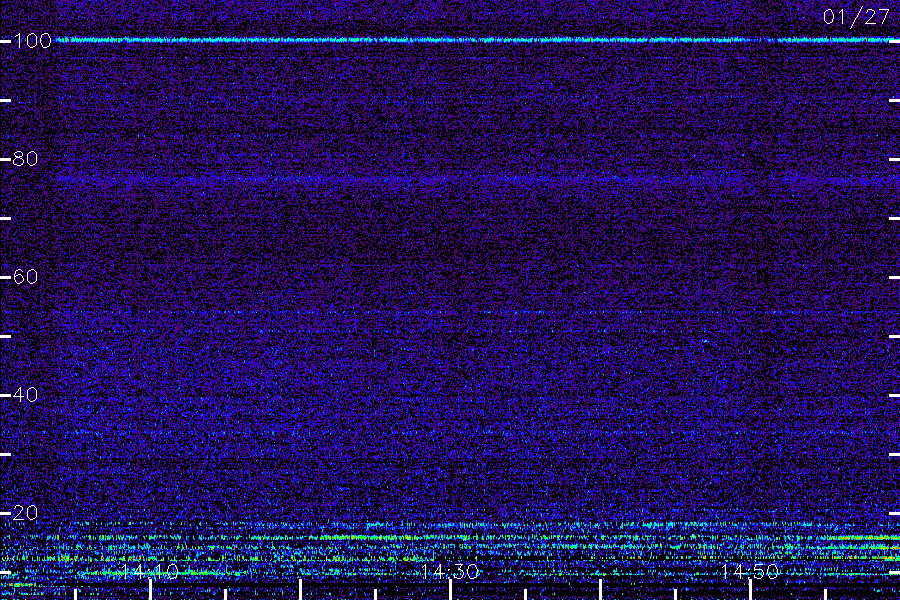This screenshot has width=900, height=600.
Task: Click the 20 frequency axis label
Action: [x=25, y=513]
